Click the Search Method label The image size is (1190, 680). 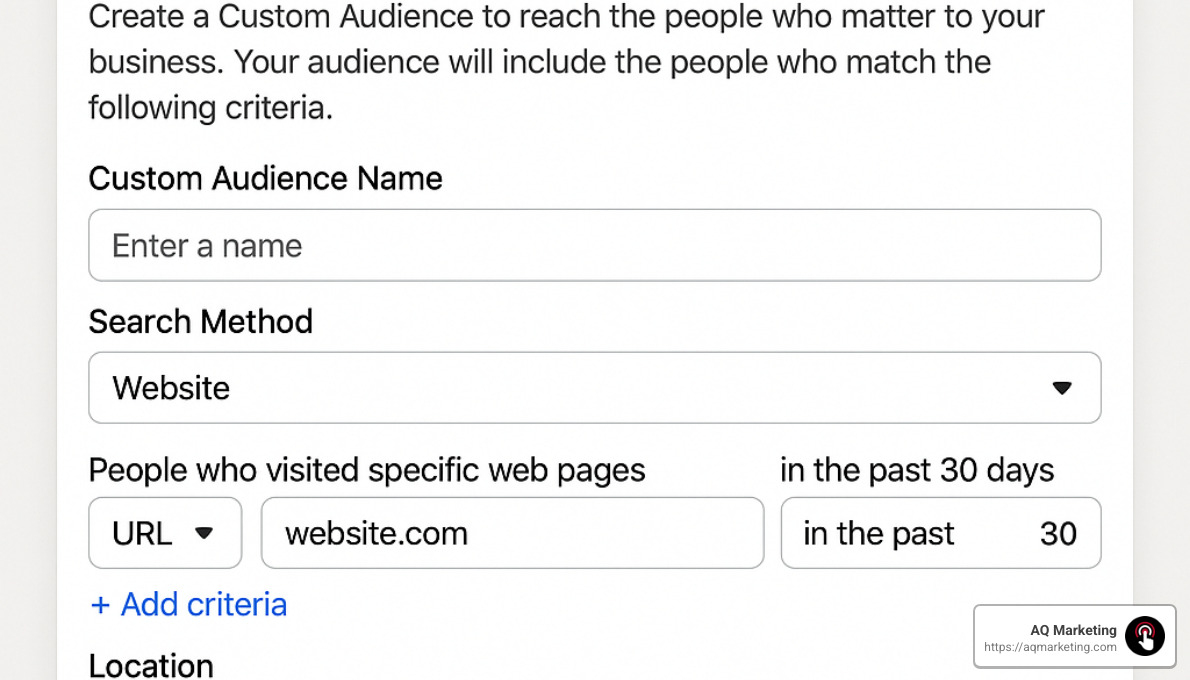click(200, 321)
